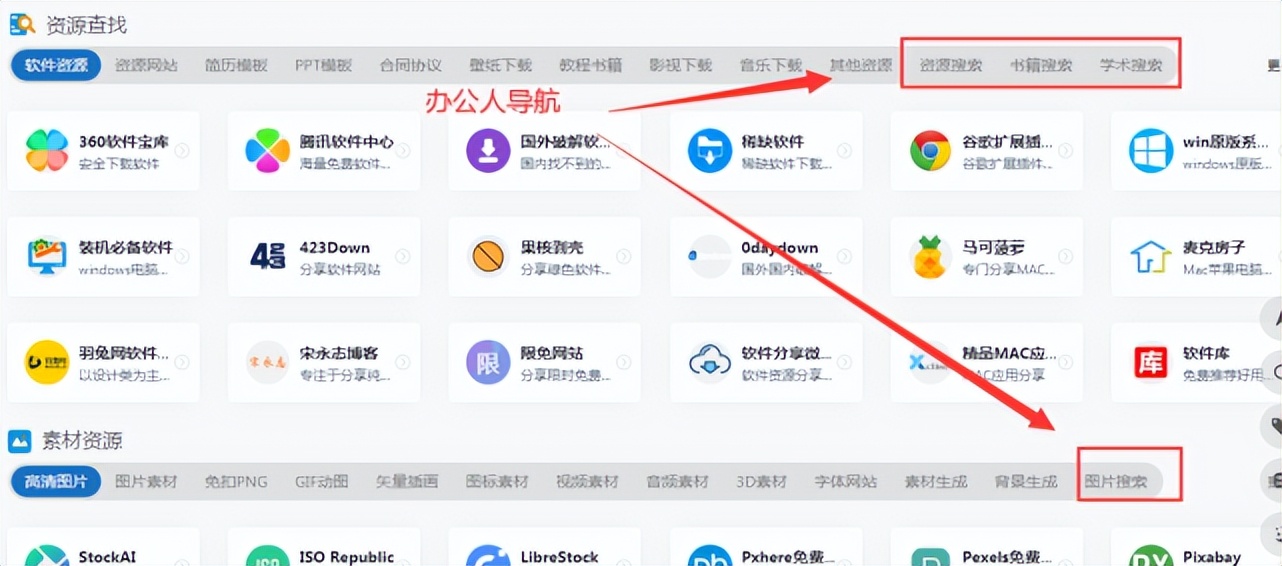
Task: Click the arrow button on 宋永志博客 card
Action: click(402, 362)
